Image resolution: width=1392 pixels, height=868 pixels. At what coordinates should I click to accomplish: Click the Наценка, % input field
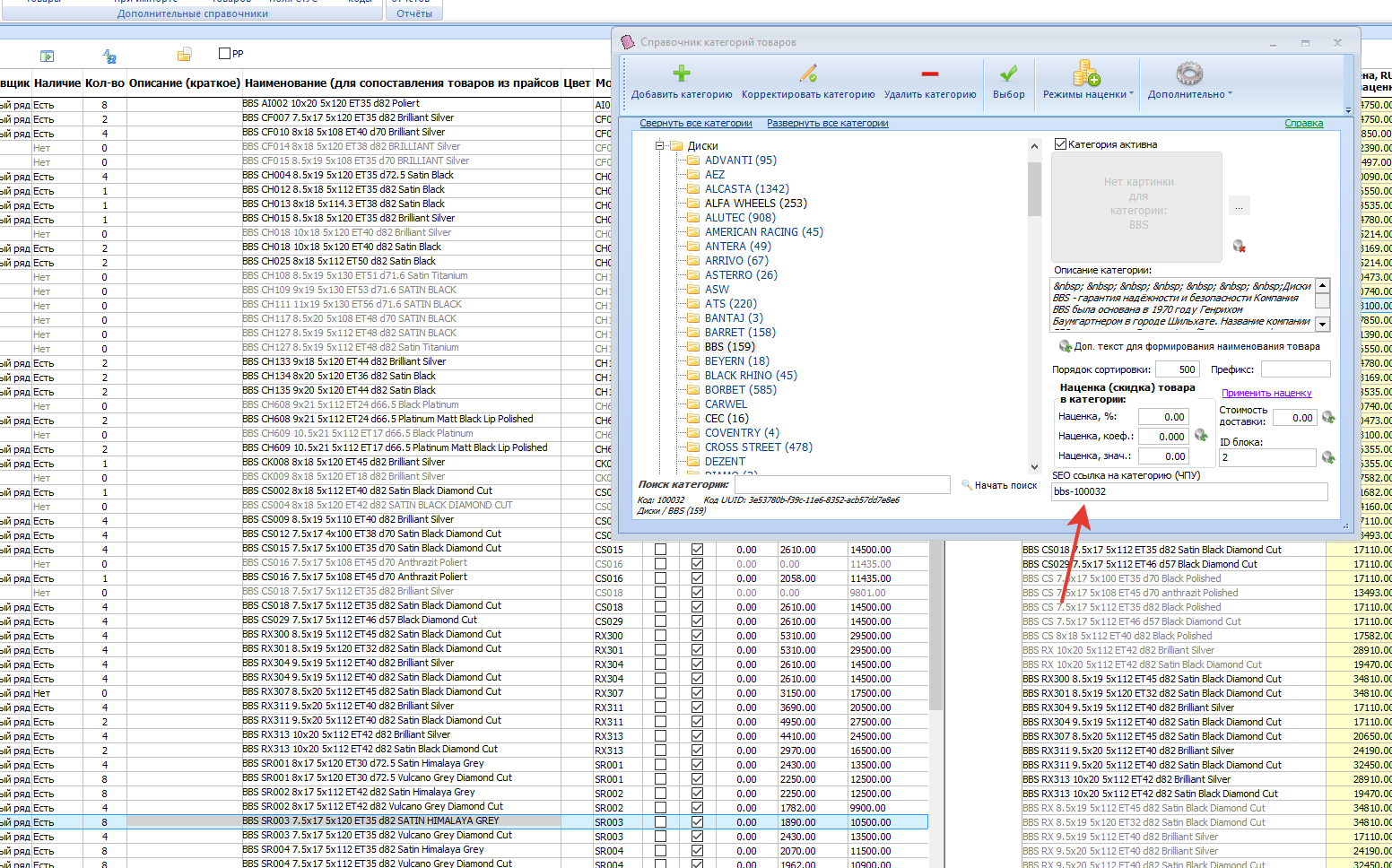click(x=1163, y=417)
